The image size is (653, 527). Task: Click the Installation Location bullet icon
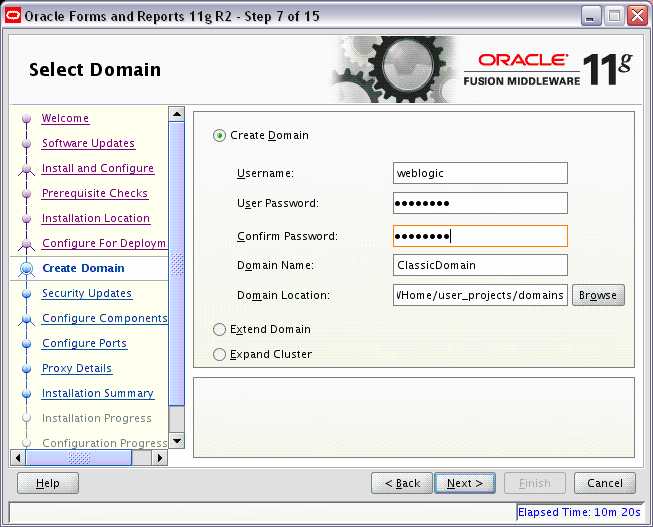pos(27,219)
